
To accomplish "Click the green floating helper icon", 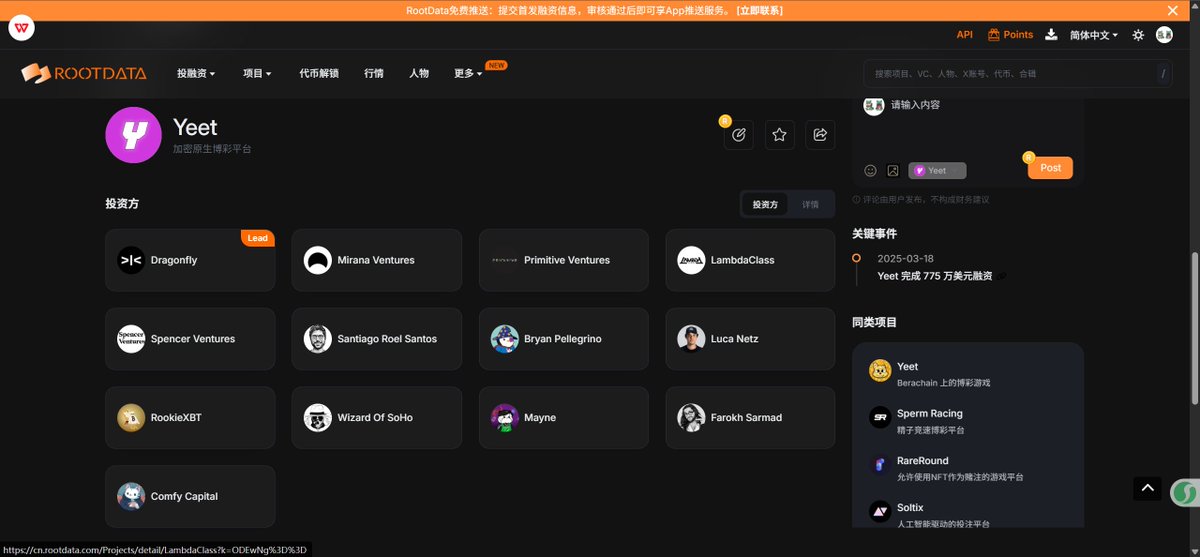I will (x=1183, y=493).
